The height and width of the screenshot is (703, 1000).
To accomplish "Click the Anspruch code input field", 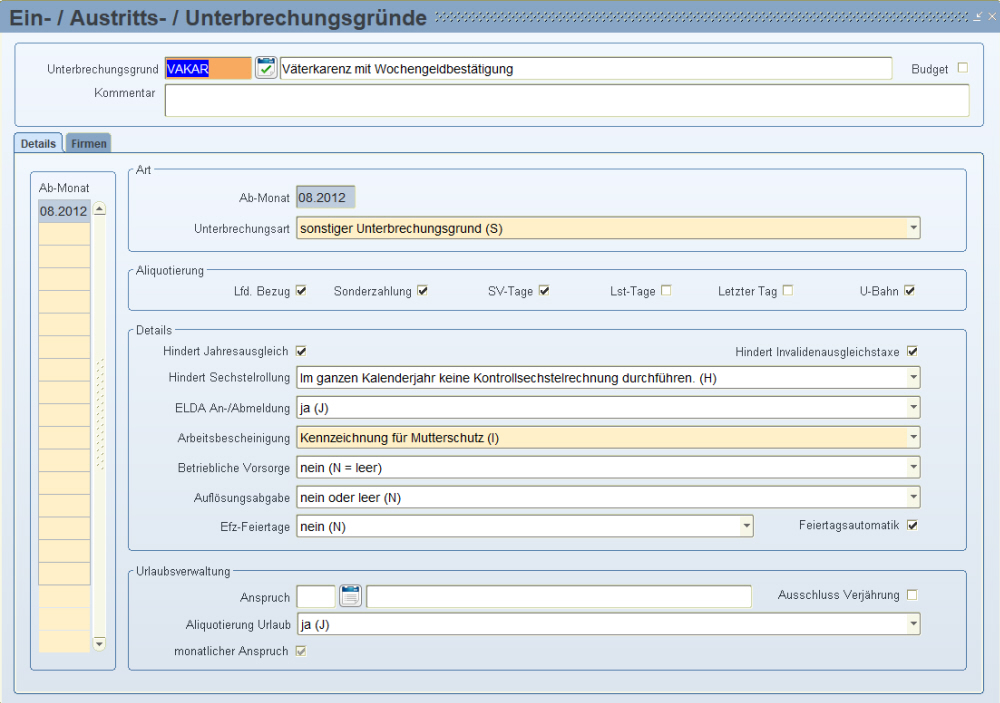I will pyautogui.click(x=316, y=596).
